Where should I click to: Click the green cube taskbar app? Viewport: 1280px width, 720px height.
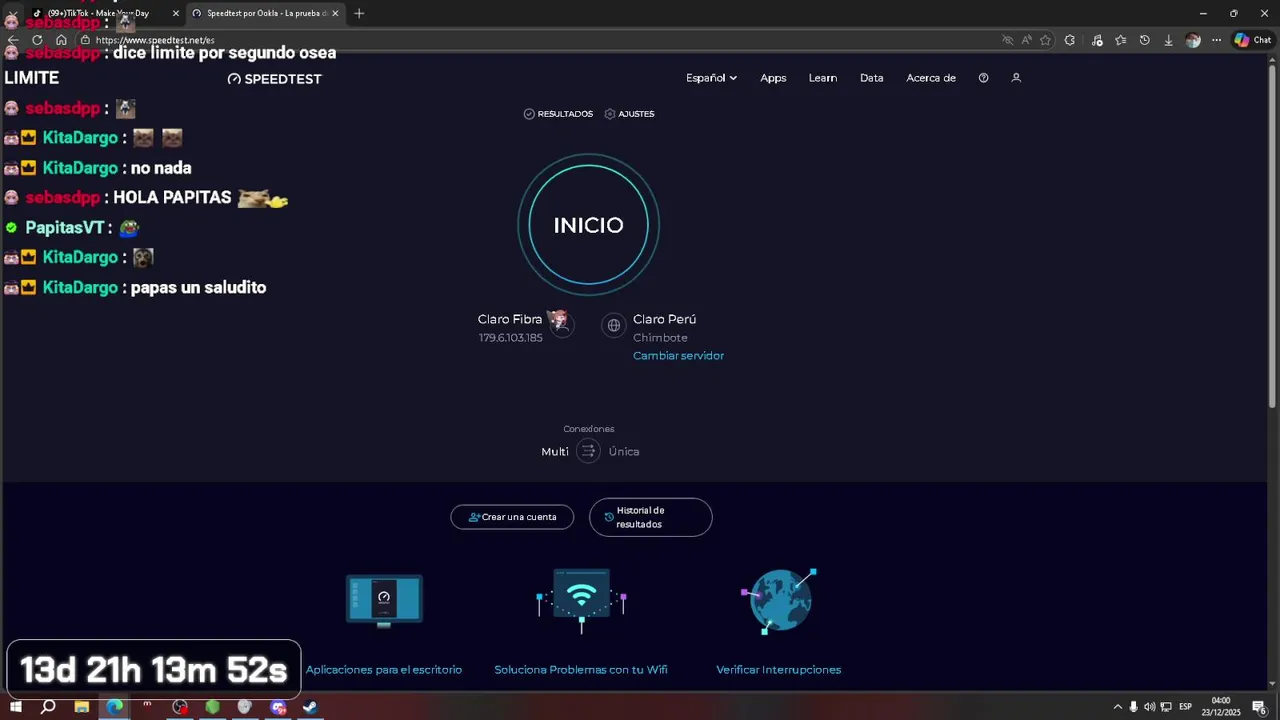pos(212,707)
